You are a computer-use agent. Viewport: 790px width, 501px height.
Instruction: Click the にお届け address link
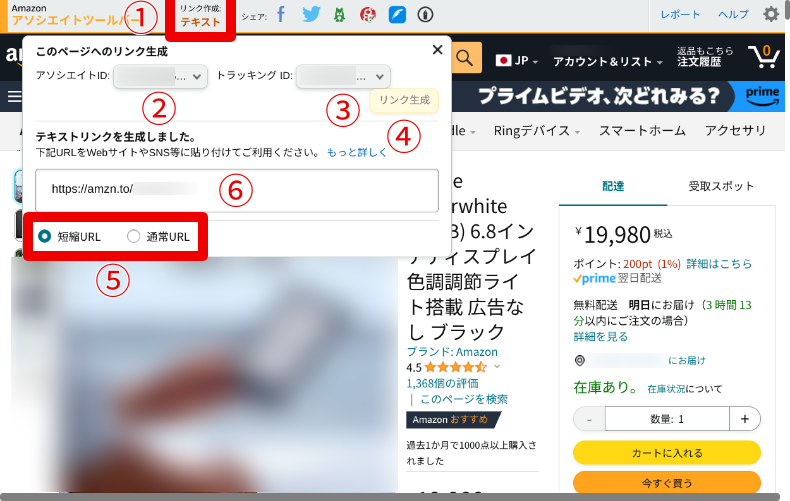(x=687, y=360)
